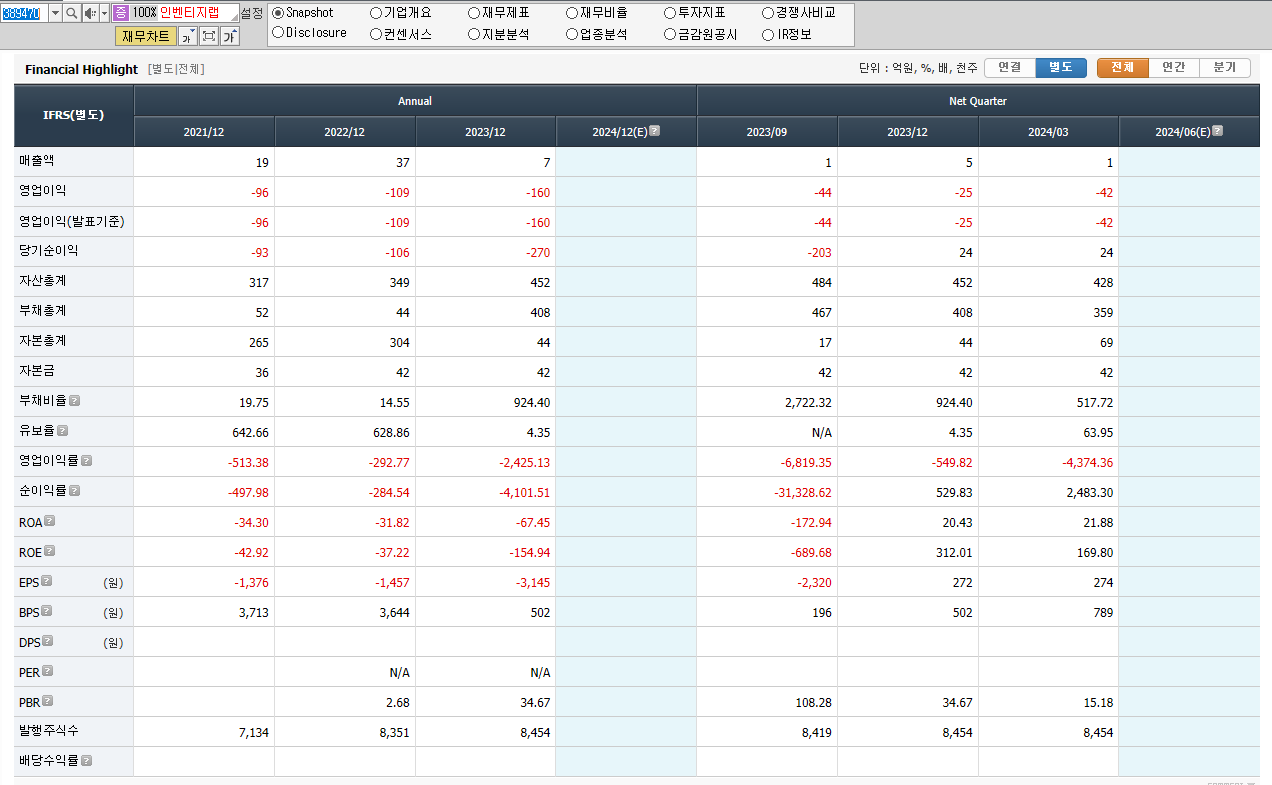Click help icon beside BPS
Viewport: 1272px width, 785px height.
point(46,611)
